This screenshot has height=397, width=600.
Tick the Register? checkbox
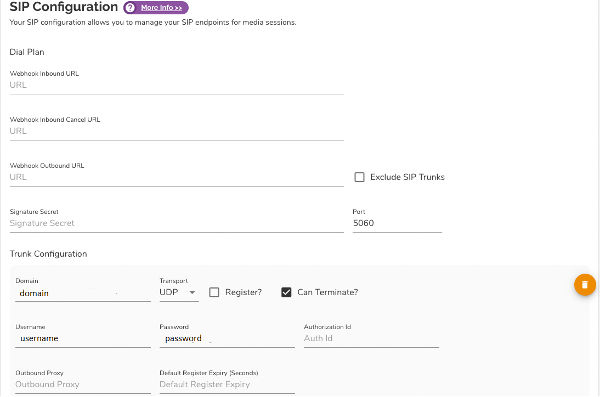(214, 292)
